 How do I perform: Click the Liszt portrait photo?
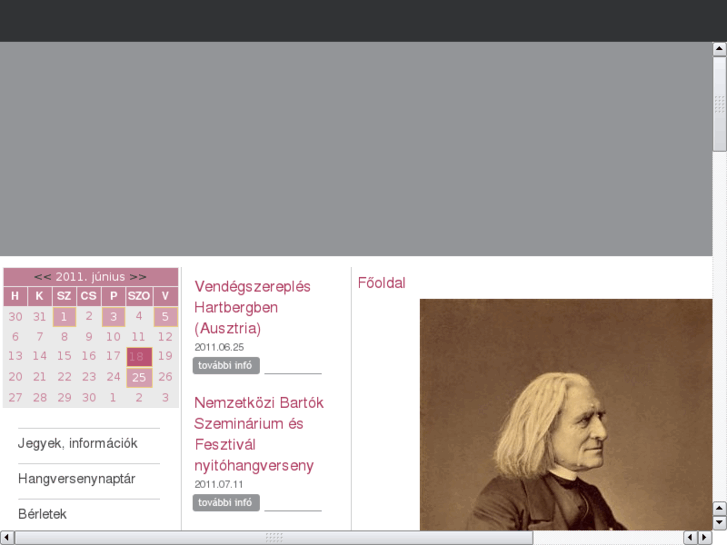click(566, 415)
